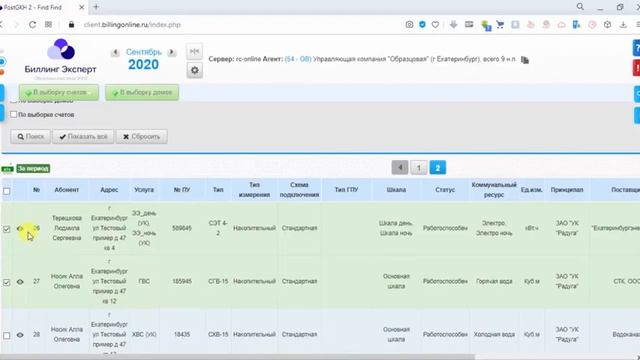Click the 'В выборку счетов' green button
This screenshot has height=360, width=640.
(59, 93)
